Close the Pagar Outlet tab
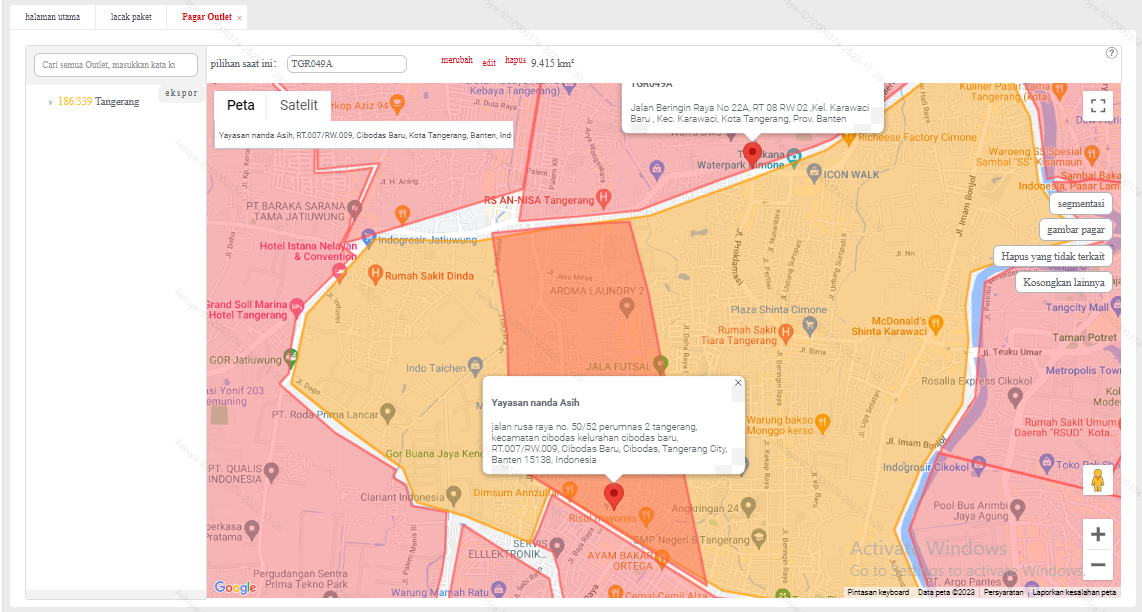The width and height of the screenshot is (1142, 612). tap(239, 17)
